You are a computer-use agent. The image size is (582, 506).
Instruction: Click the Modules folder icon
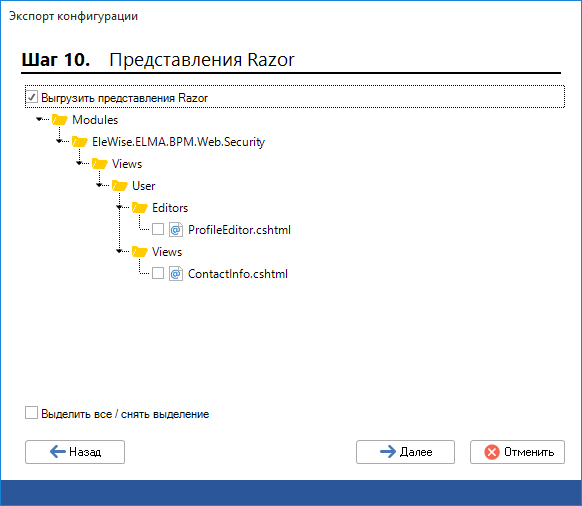[60, 120]
